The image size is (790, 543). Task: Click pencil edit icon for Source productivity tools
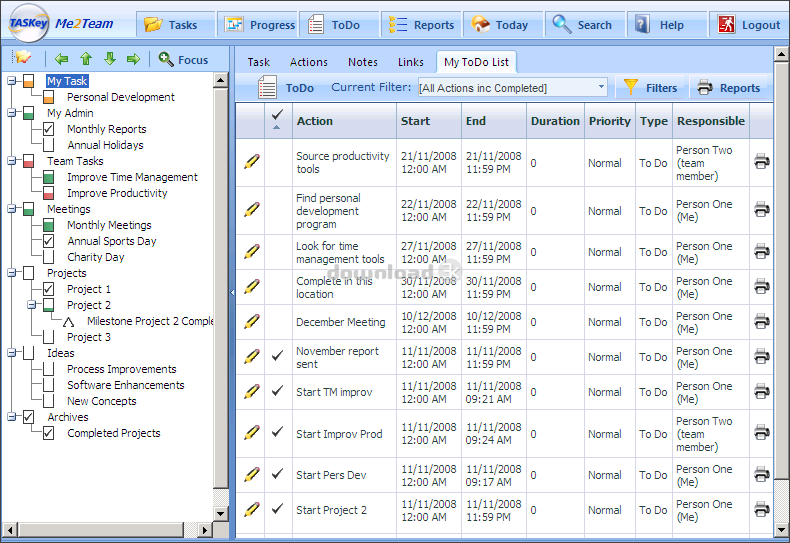251,162
